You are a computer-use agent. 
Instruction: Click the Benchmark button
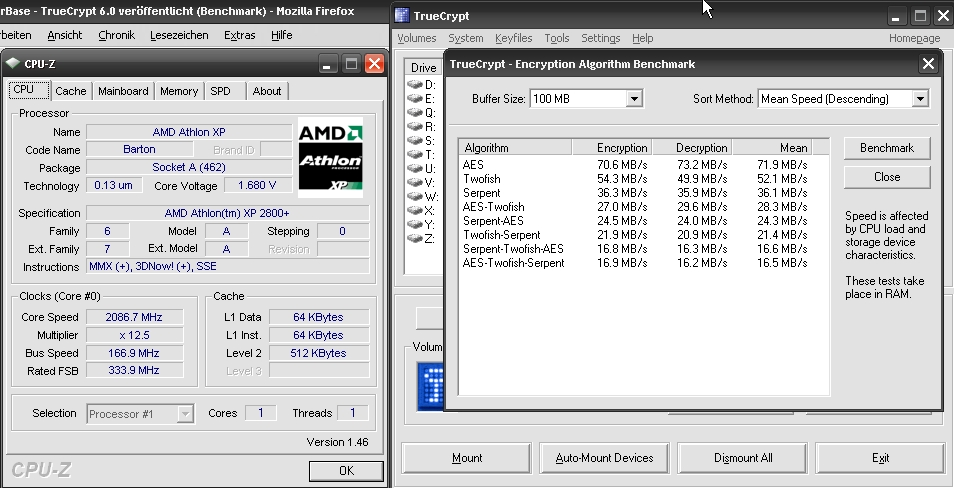pos(887,148)
